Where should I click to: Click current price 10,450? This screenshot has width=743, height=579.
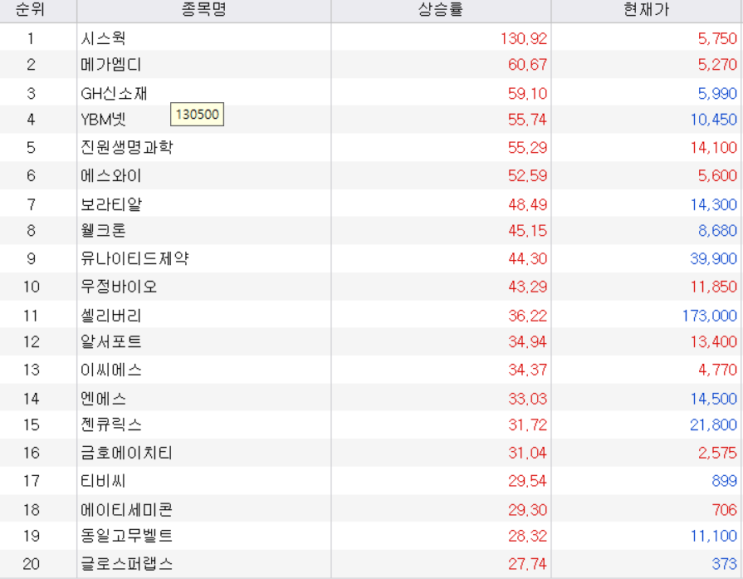click(714, 119)
